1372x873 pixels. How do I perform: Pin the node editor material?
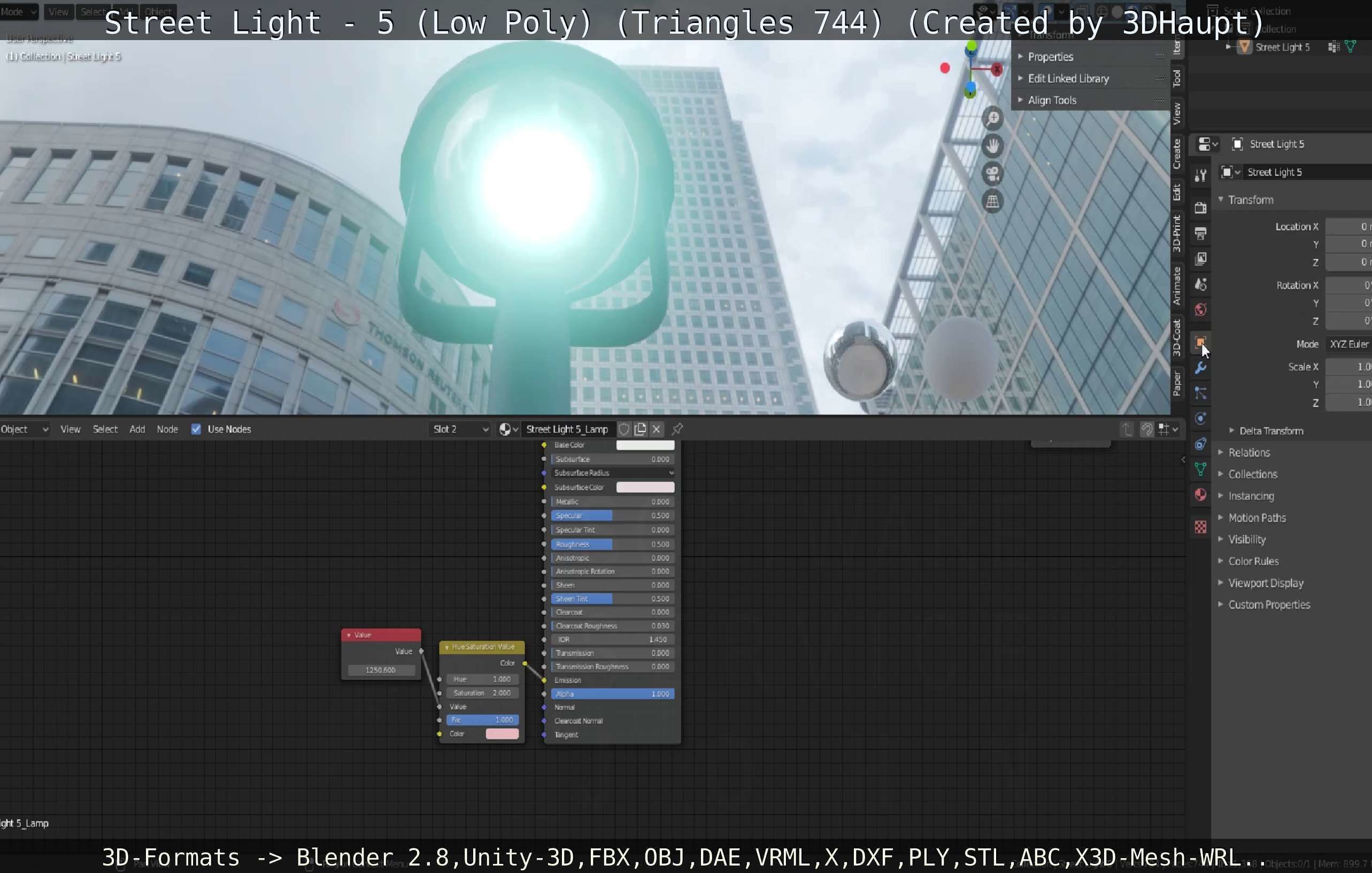677,429
